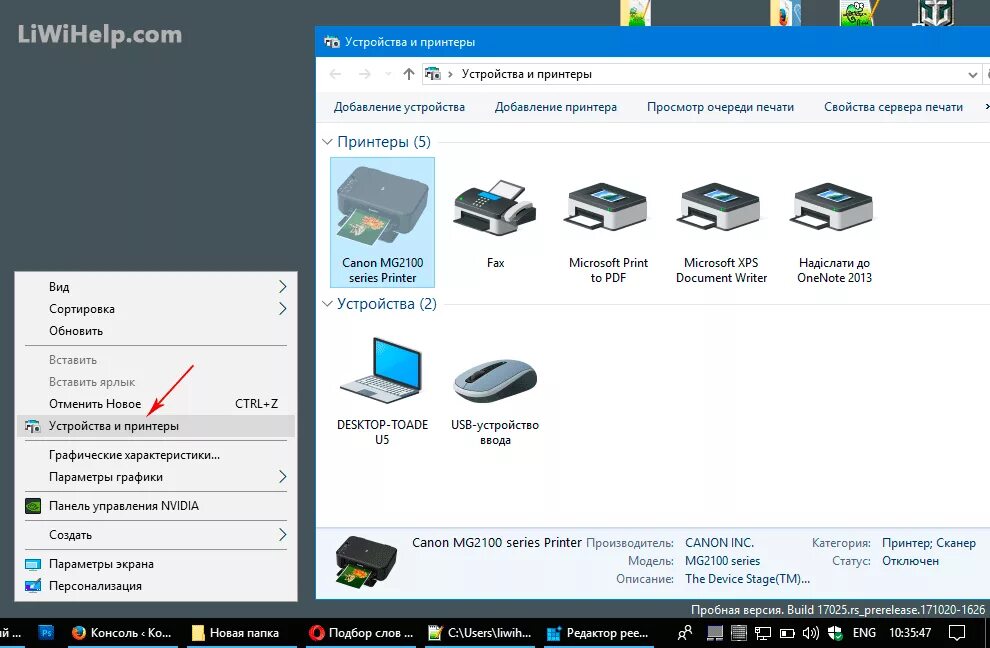
Task: Expand the address bar history dropdown
Action: coord(972,75)
